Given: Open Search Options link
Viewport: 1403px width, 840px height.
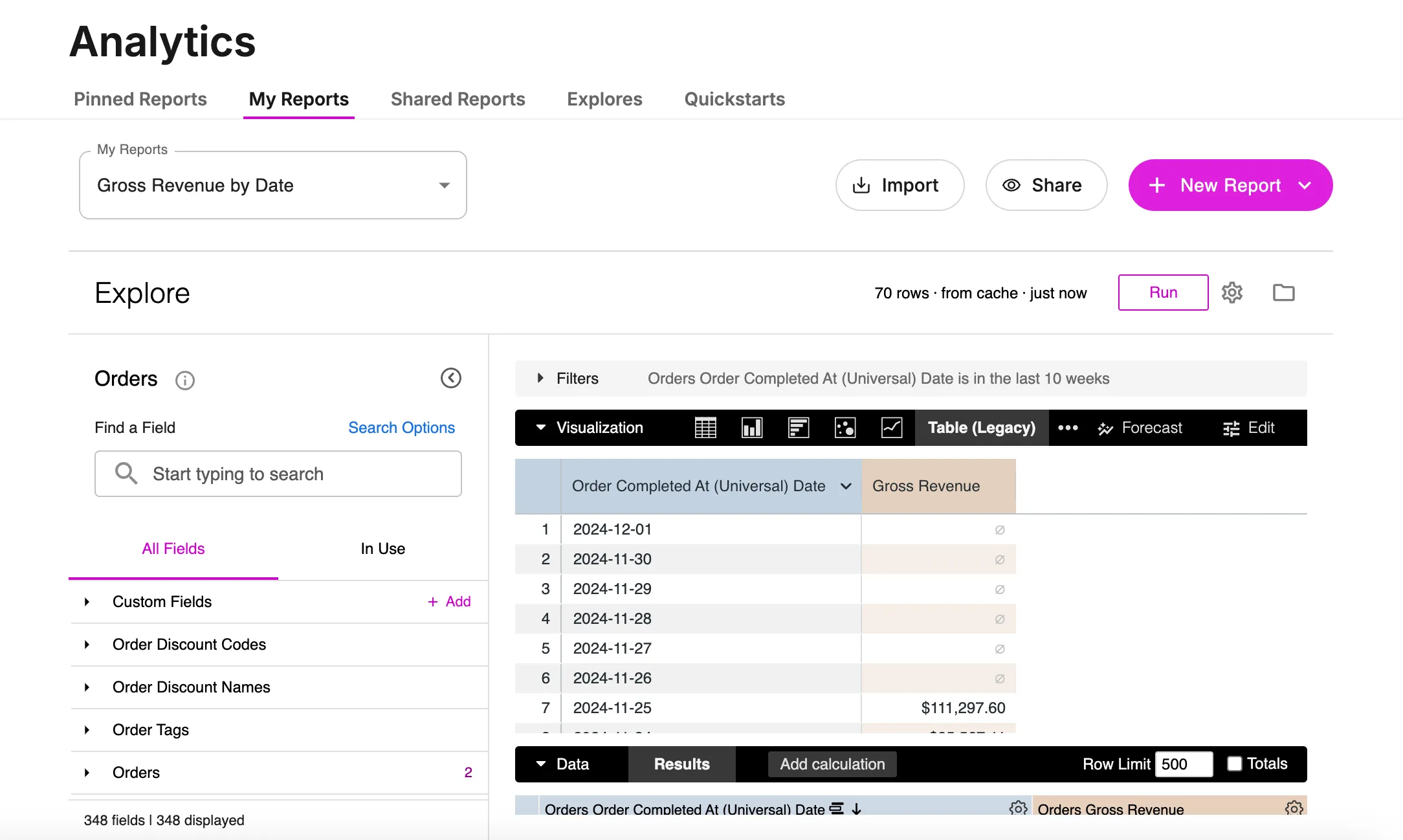Looking at the screenshot, I should 401,428.
